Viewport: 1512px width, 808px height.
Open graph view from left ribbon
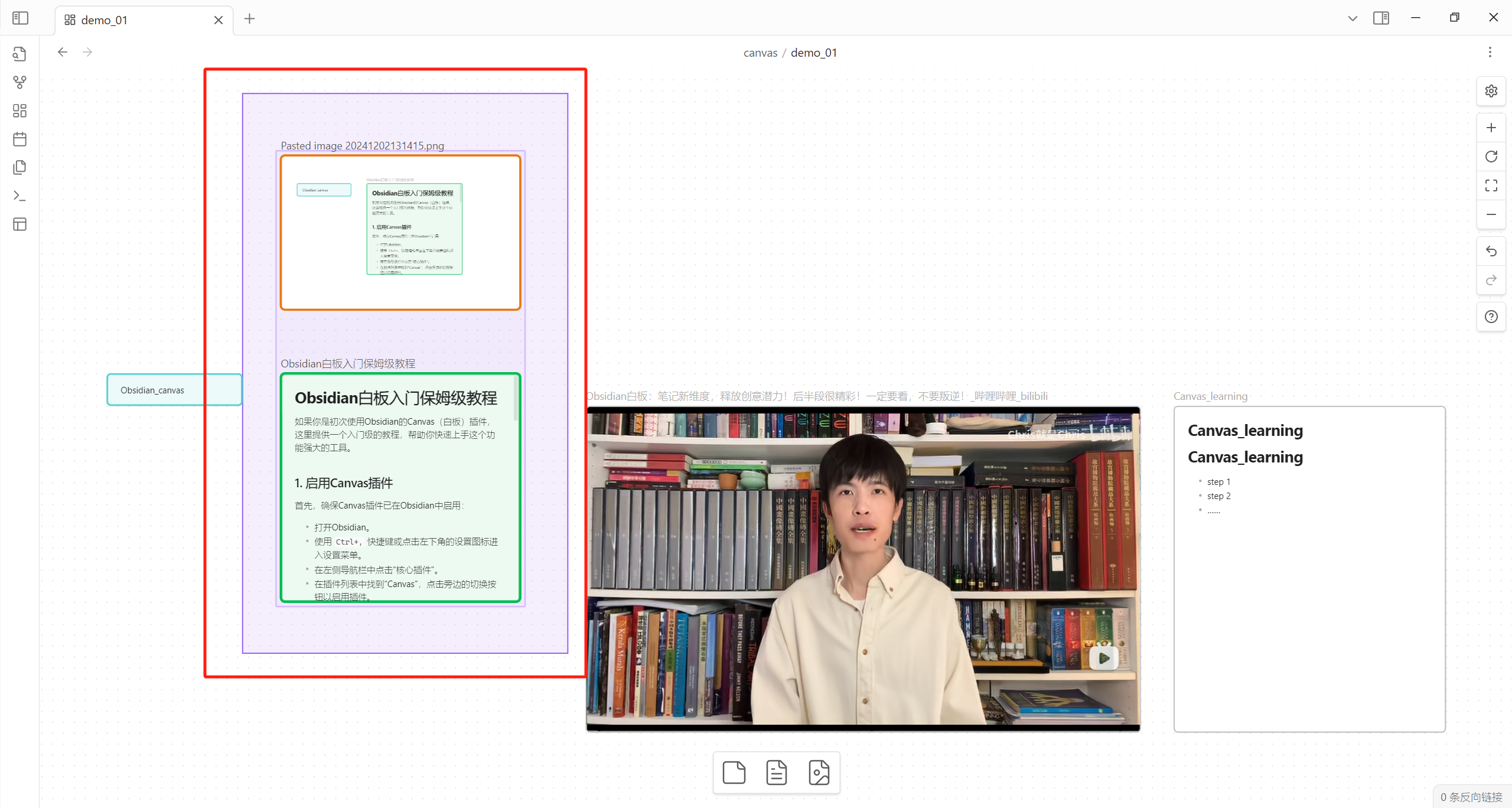19,83
